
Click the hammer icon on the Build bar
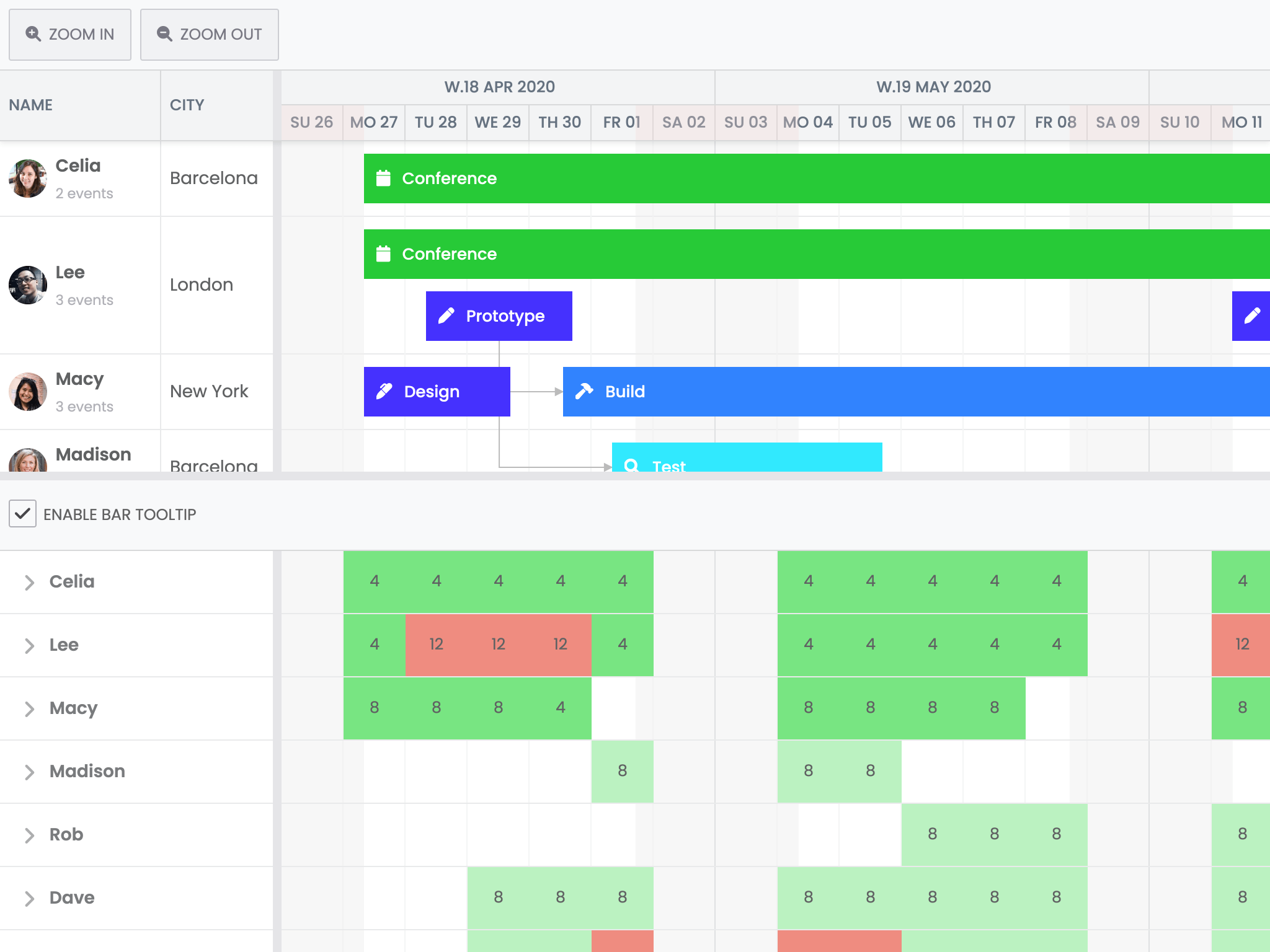[x=584, y=391]
